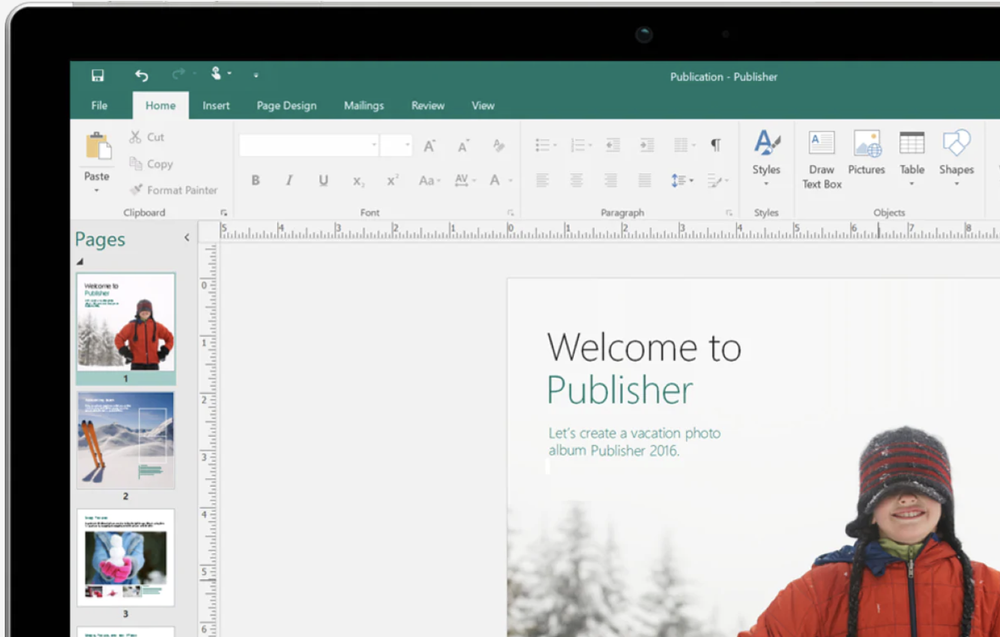1000x637 pixels.
Task: Open the Table insert dropdown
Action: [911, 184]
